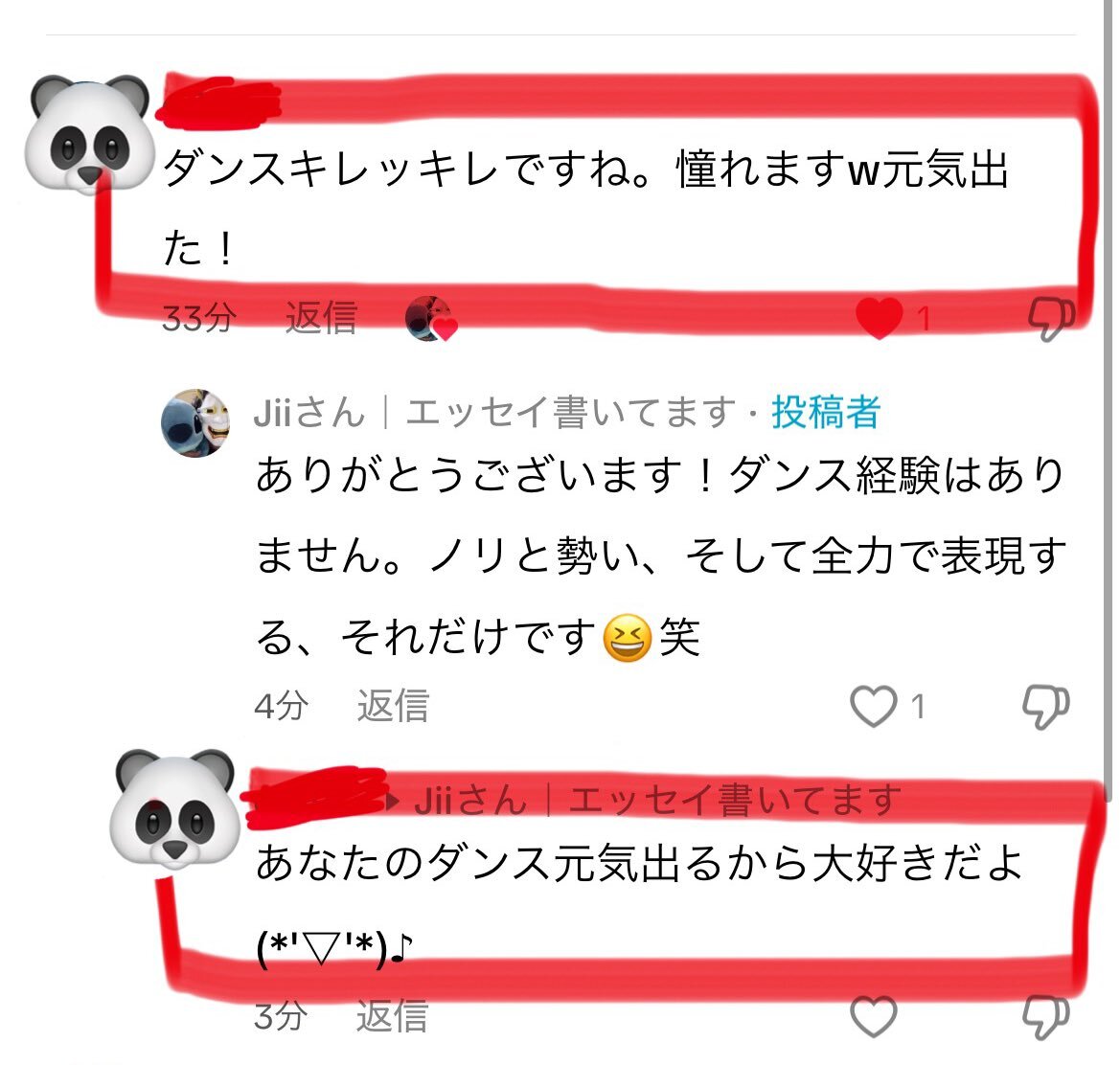Image resolution: width=1120 pixels, height=1065 pixels.
Task: Tap the reply arrow before Jiiさん
Action: tap(393, 803)
